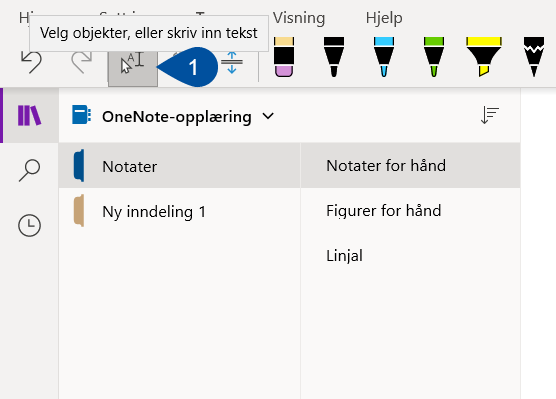The height and width of the screenshot is (399, 556).
Task: Choose the green pen
Action: click(x=434, y=57)
